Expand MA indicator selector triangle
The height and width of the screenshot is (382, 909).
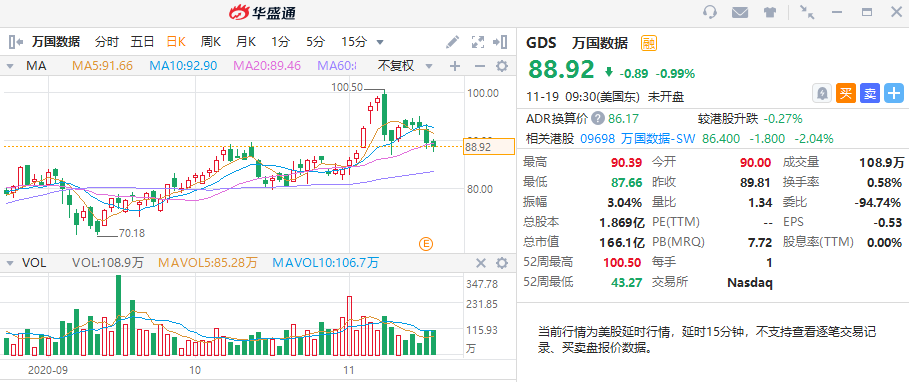(x=10, y=67)
